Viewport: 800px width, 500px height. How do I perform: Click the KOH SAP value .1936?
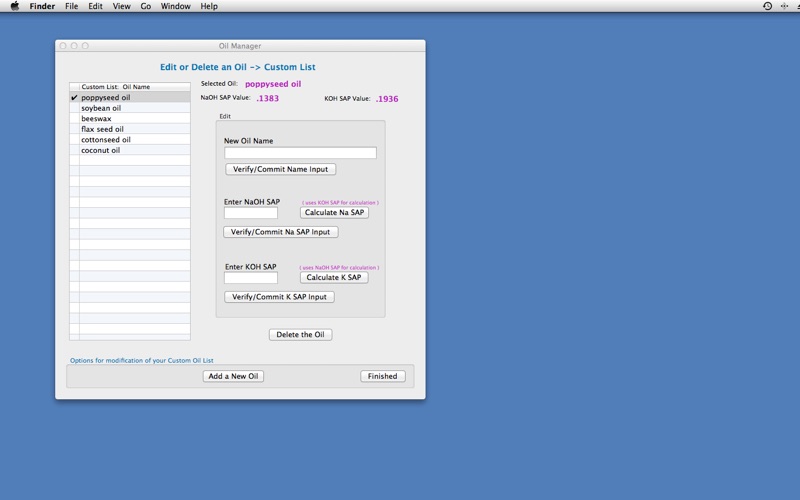387,99
